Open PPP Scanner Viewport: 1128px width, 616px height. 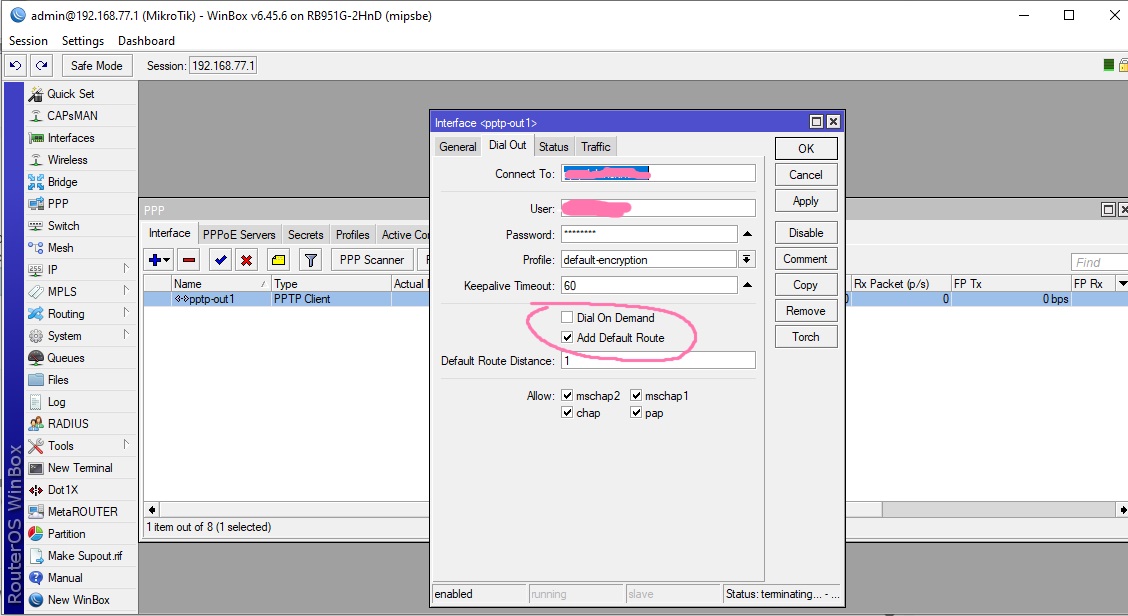[x=372, y=260]
